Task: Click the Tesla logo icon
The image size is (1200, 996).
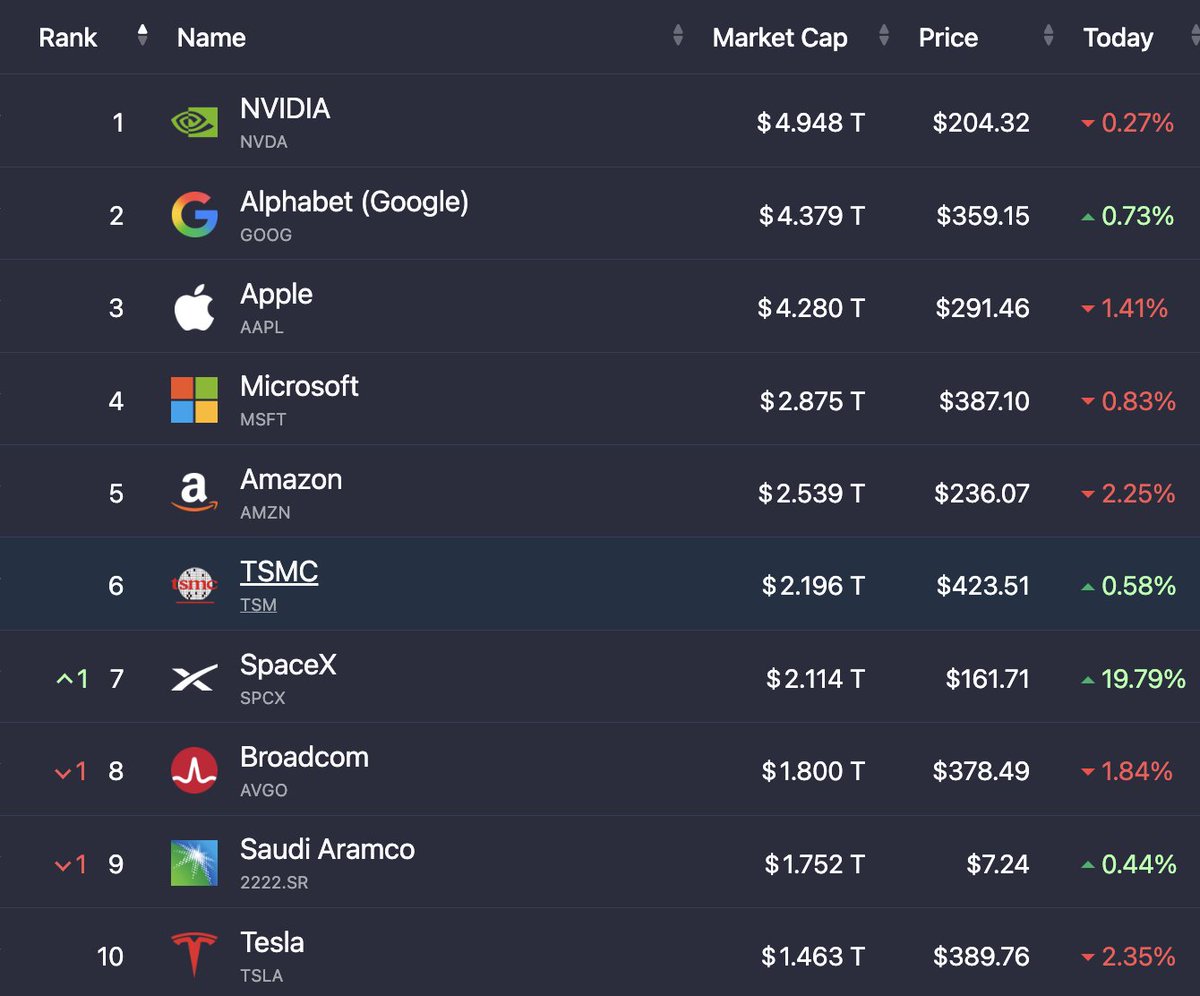Action: coord(194,955)
